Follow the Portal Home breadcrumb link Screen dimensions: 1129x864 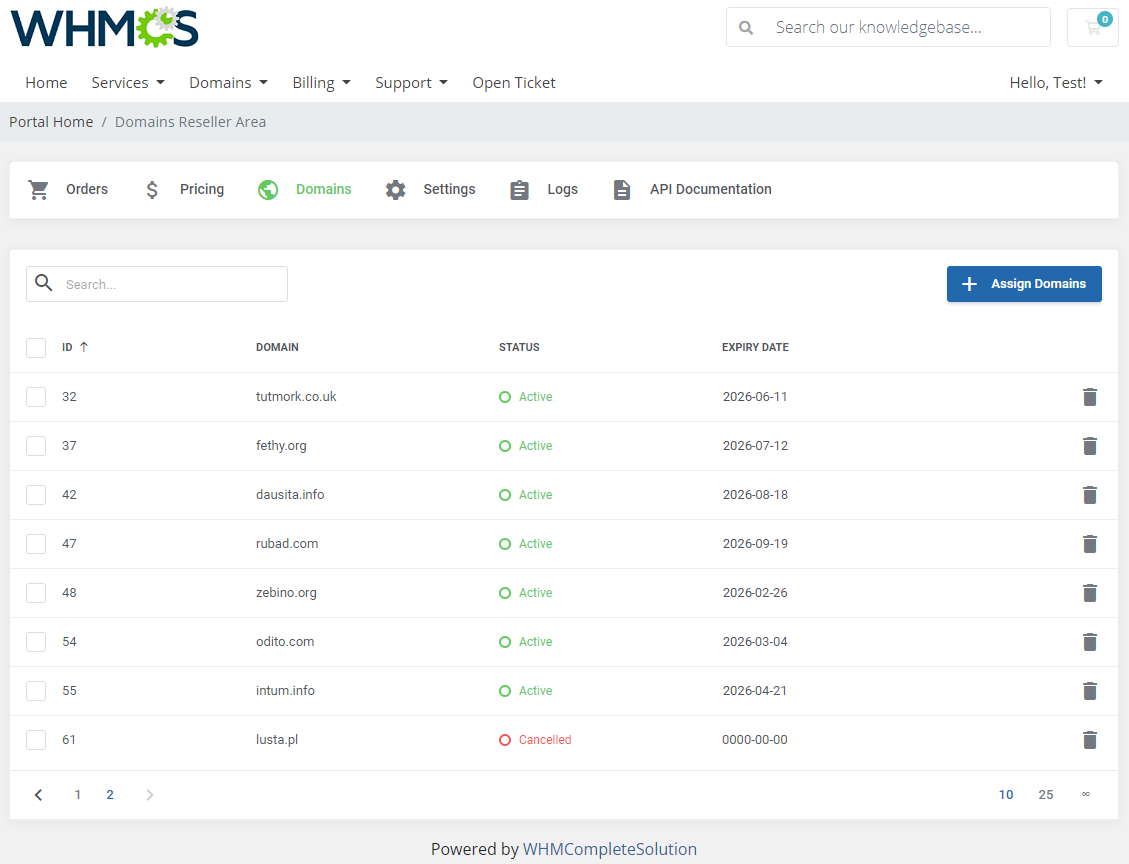[x=51, y=121]
